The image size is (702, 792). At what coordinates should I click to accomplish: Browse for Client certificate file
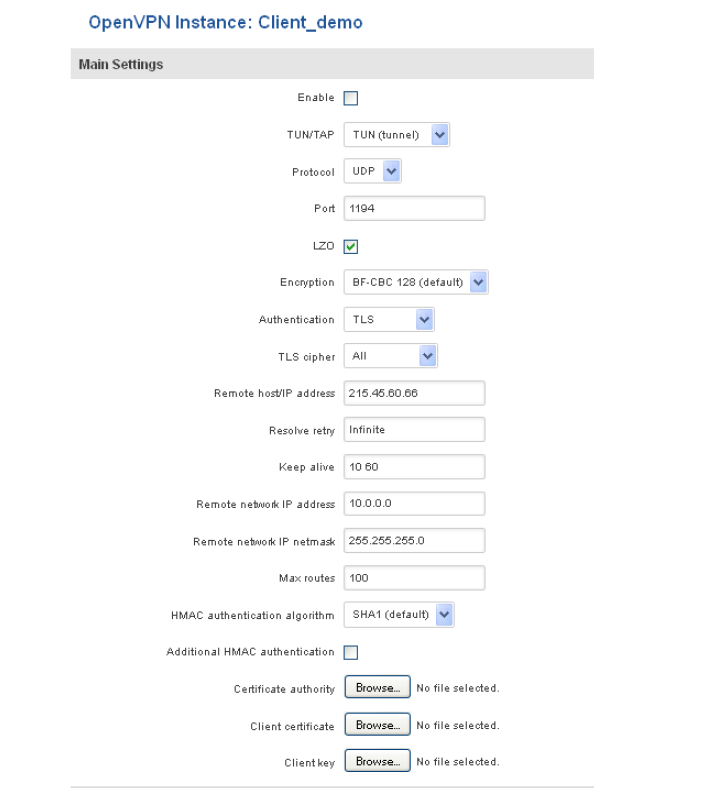376,725
